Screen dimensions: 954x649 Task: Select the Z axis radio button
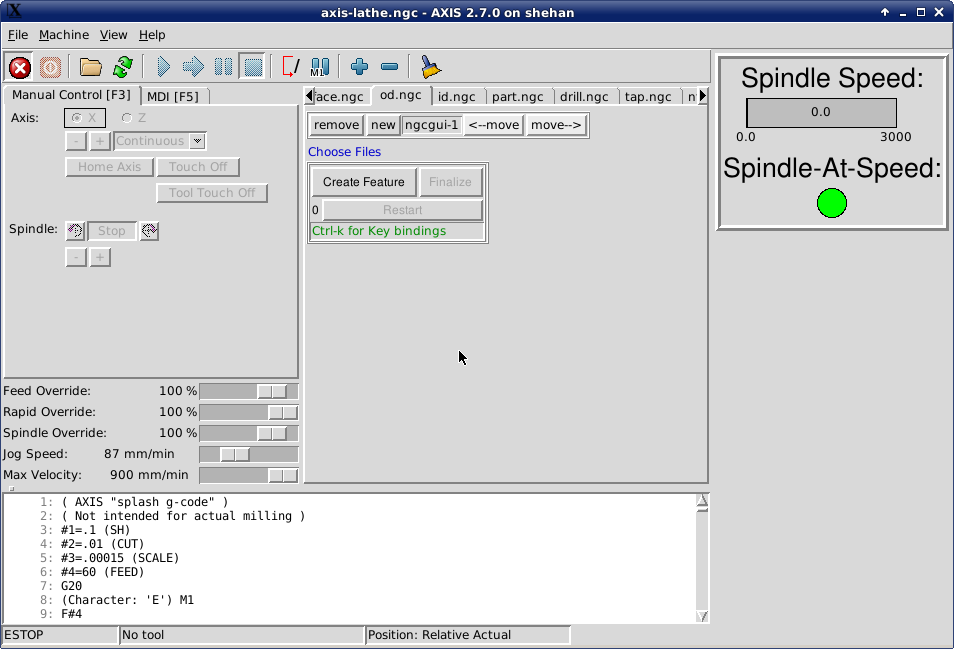point(127,118)
